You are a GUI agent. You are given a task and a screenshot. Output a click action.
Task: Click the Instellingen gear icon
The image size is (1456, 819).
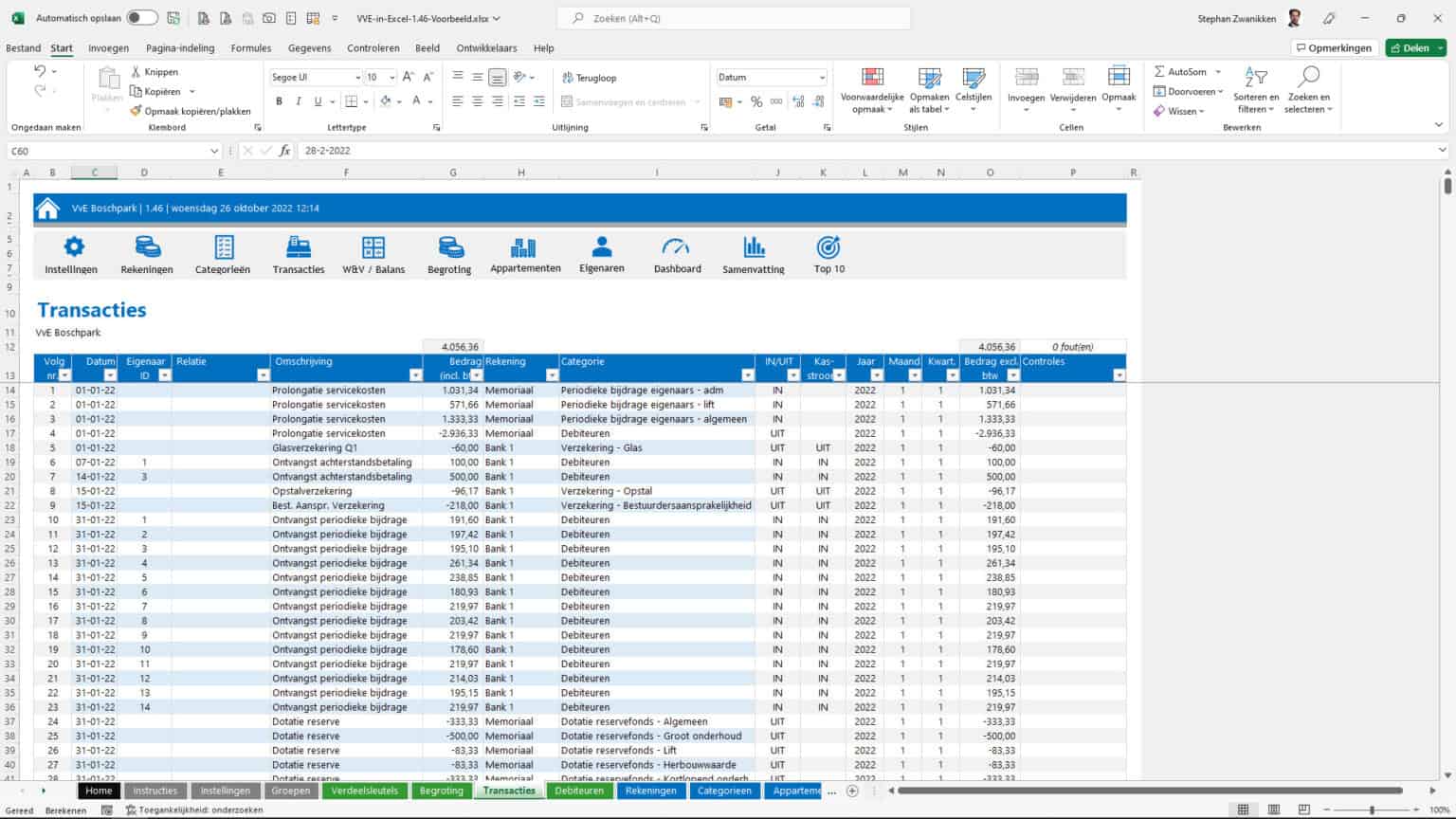pos(71,248)
